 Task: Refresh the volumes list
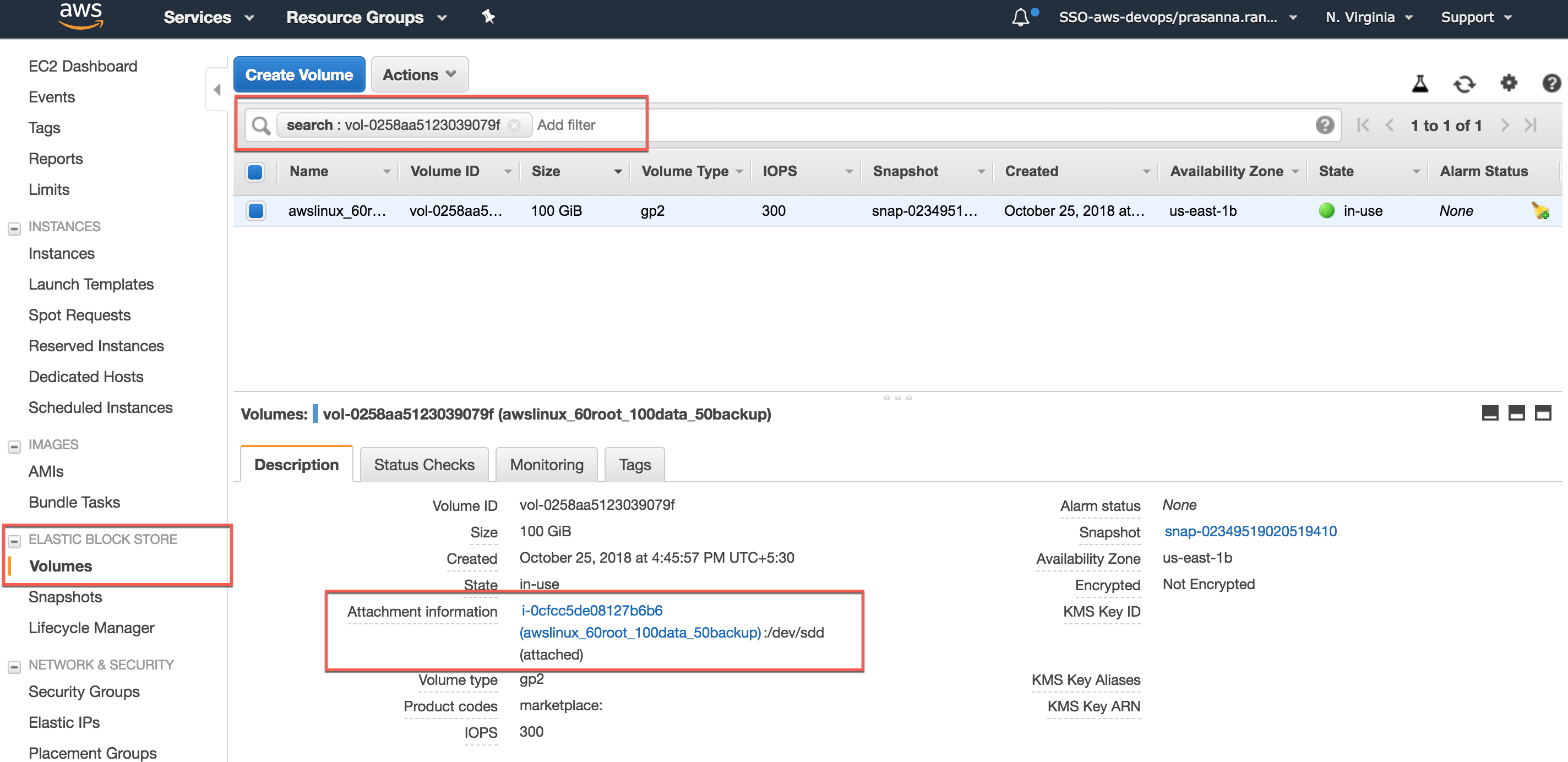(x=1464, y=83)
